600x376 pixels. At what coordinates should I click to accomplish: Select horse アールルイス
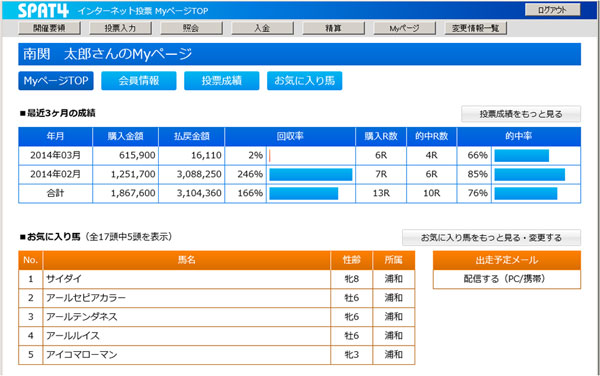coord(73,336)
